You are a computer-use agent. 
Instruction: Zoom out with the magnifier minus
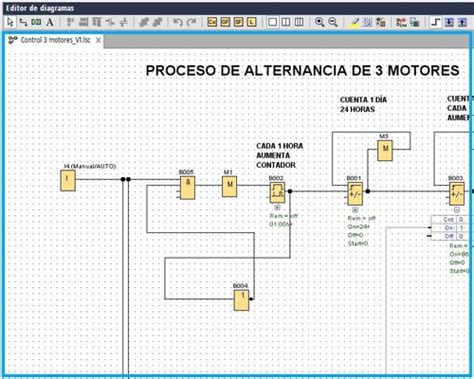click(x=333, y=22)
